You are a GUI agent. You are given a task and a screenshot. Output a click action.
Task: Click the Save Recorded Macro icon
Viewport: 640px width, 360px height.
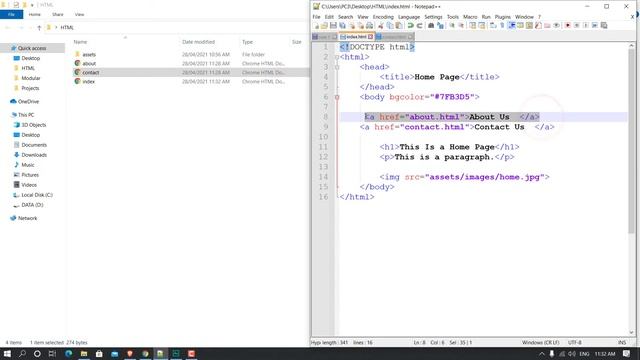click(604, 25)
